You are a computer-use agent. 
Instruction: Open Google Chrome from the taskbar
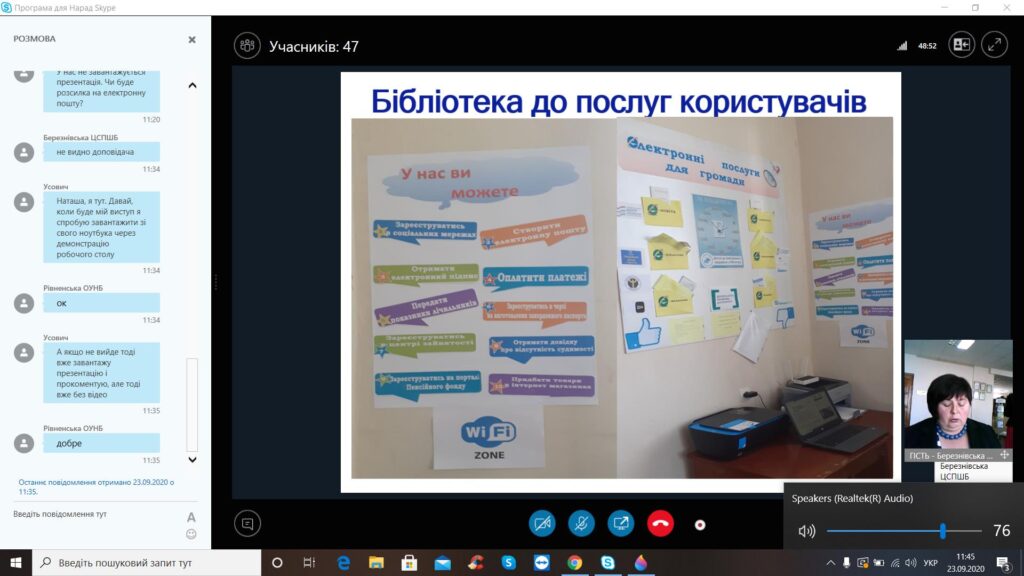(x=574, y=563)
